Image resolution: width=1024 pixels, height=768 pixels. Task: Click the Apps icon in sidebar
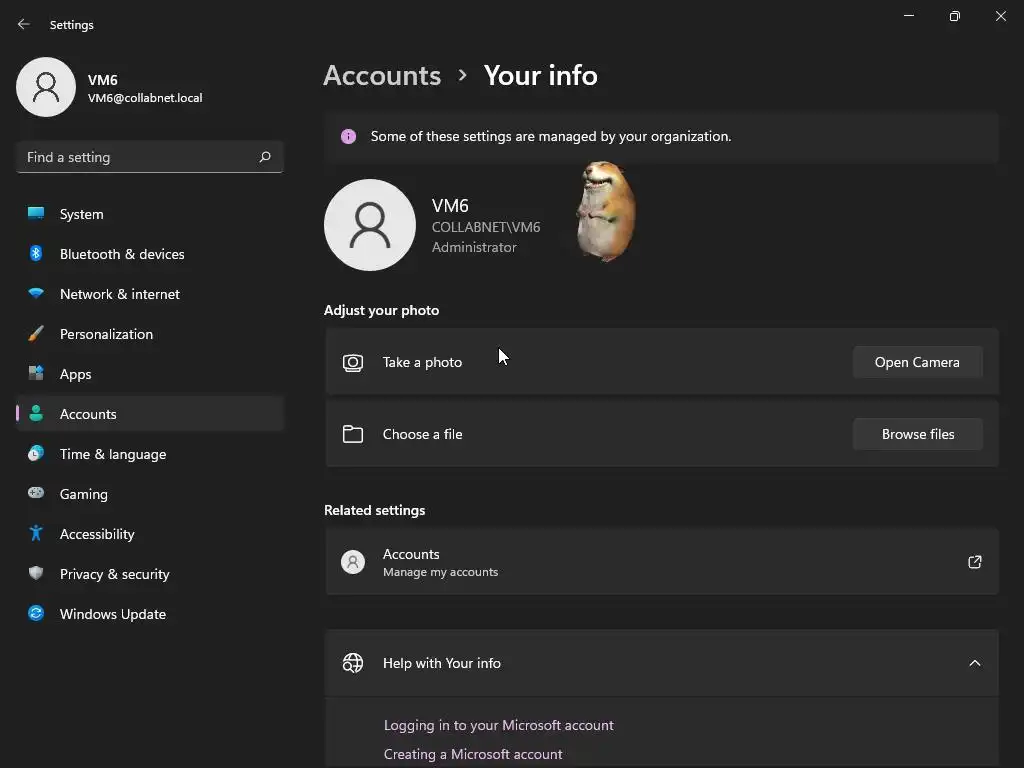pos(36,374)
